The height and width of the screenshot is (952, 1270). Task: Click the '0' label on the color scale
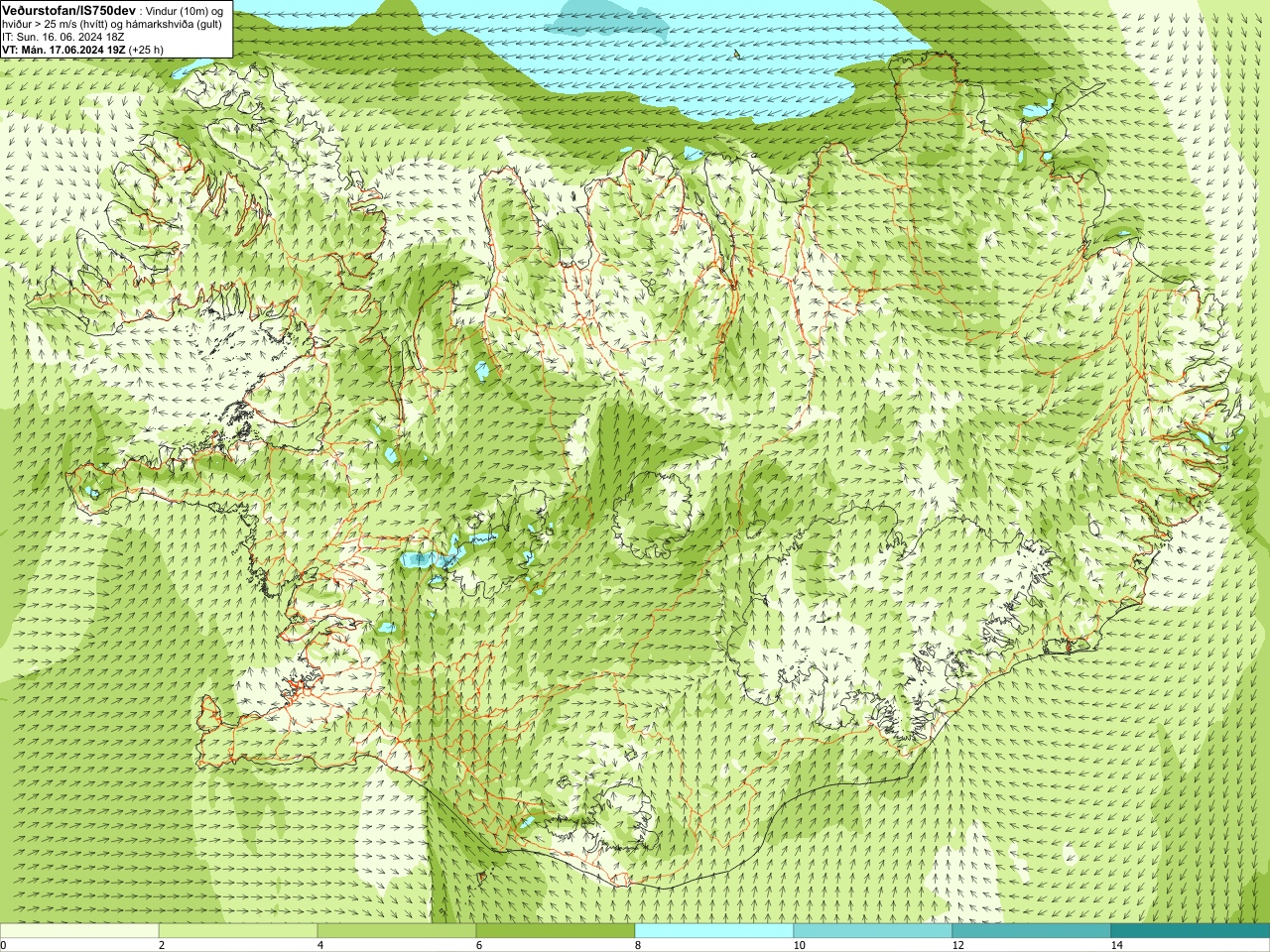click(4, 945)
